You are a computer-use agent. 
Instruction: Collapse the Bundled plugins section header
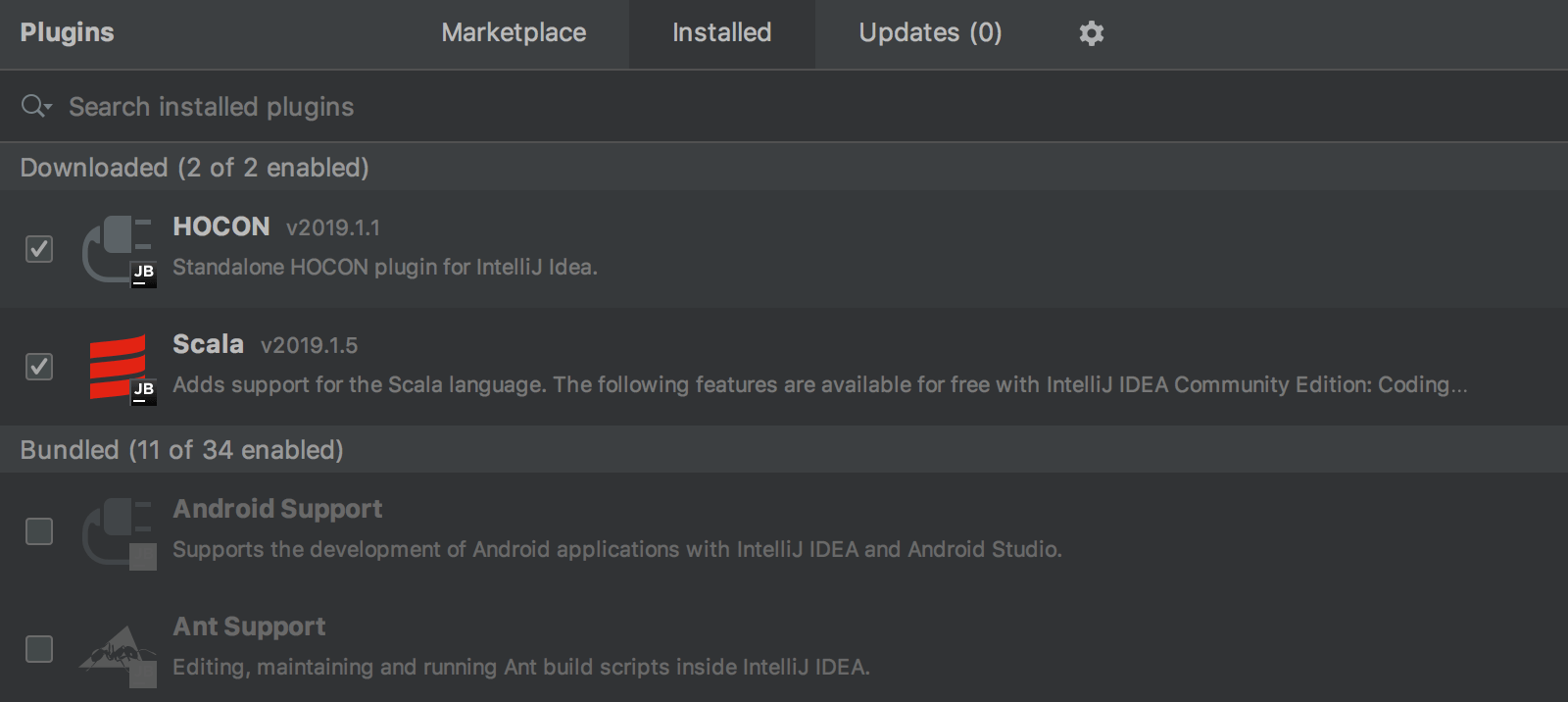181,450
